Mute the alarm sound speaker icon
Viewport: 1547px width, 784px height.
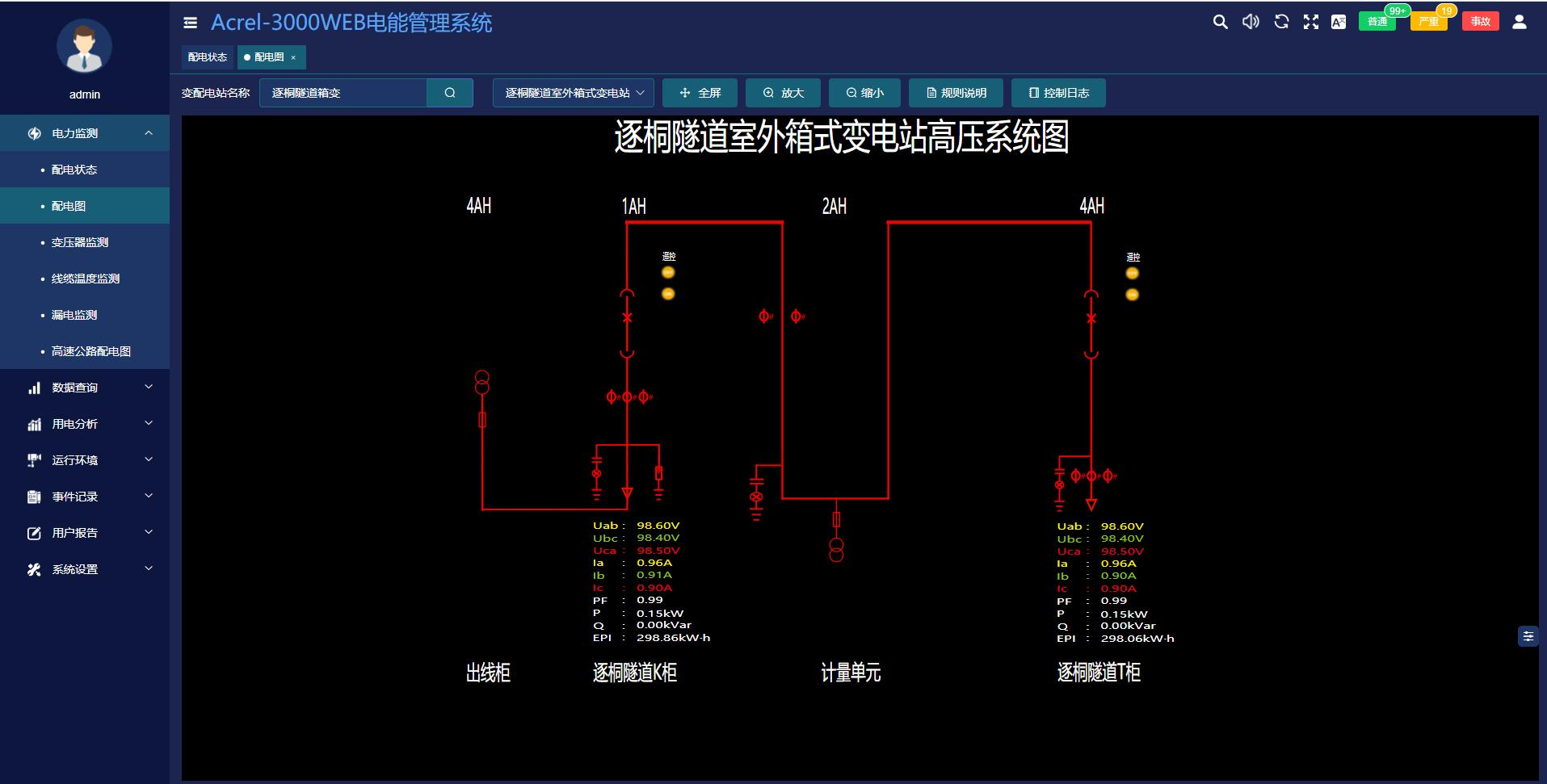pyautogui.click(x=1251, y=22)
